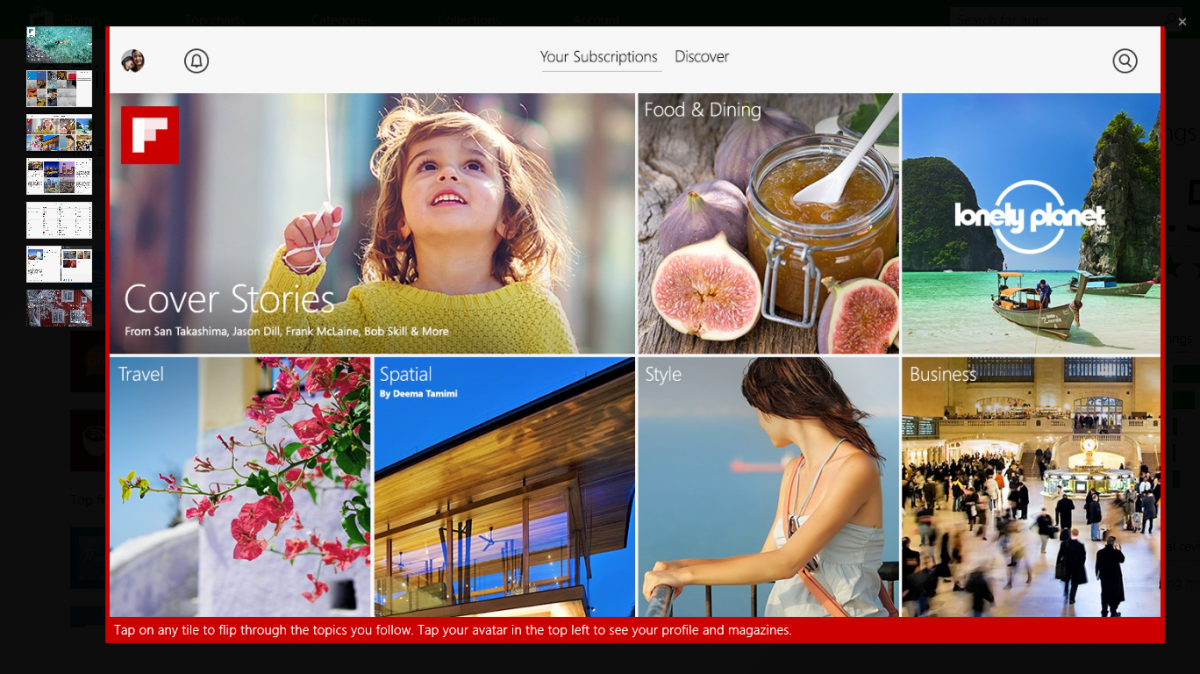
Task: Open the Spatial tile by Deema Tamimi
Action: [505, 487]
